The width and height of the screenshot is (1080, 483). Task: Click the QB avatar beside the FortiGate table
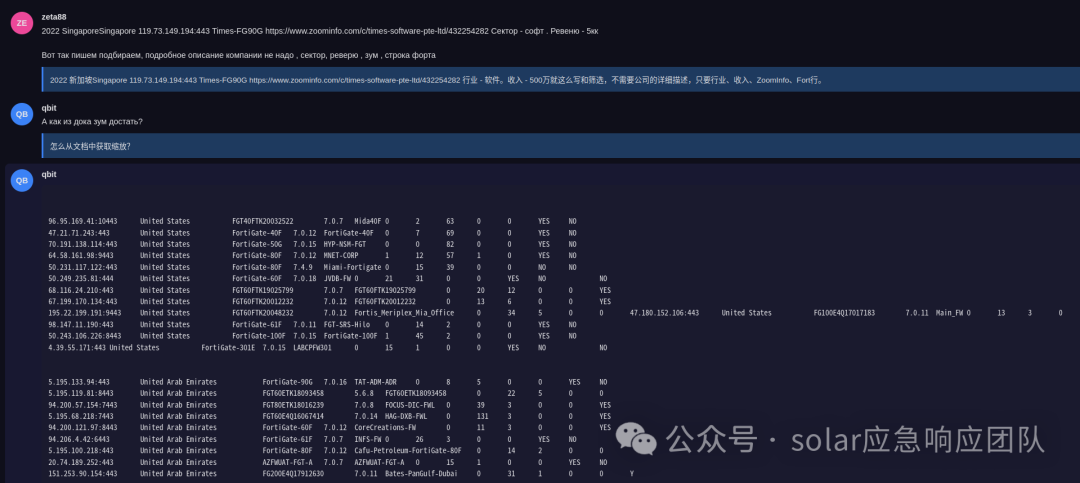(x=22, y=181)
